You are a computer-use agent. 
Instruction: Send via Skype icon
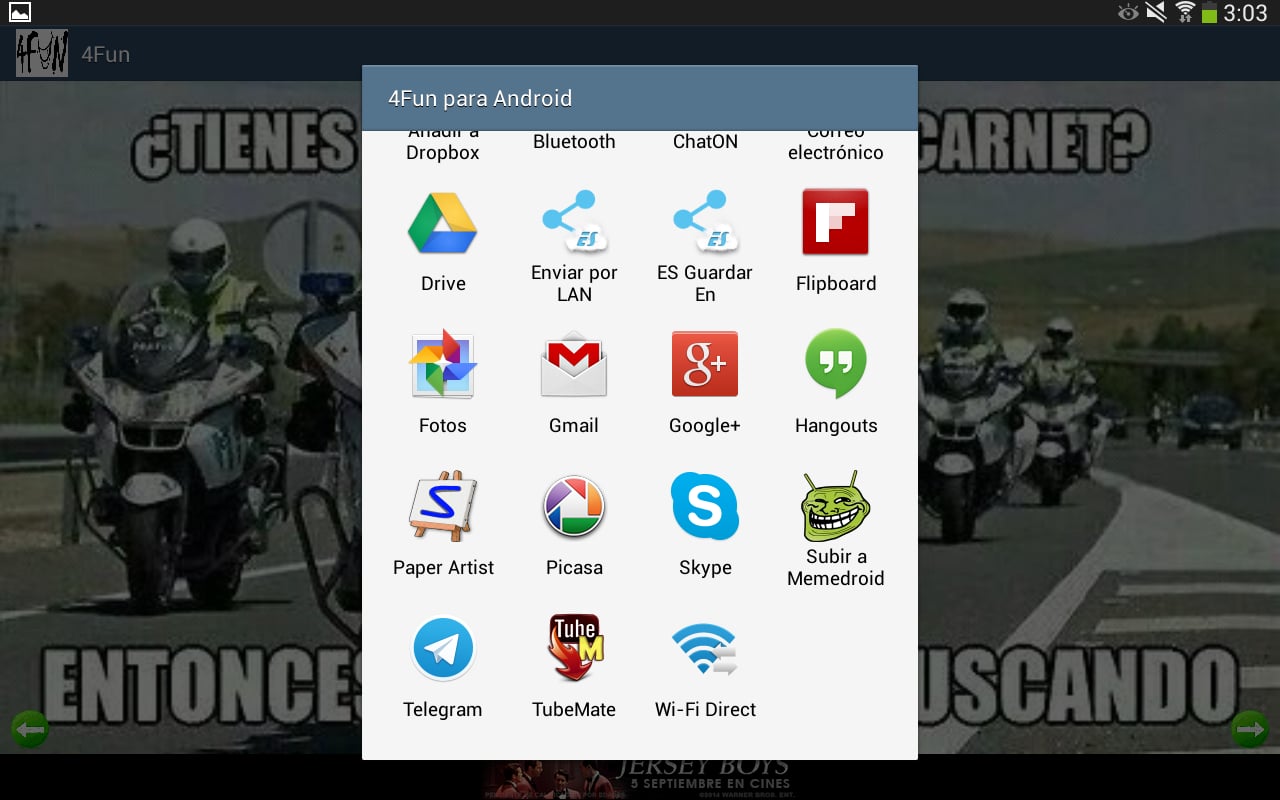(705, 506)
